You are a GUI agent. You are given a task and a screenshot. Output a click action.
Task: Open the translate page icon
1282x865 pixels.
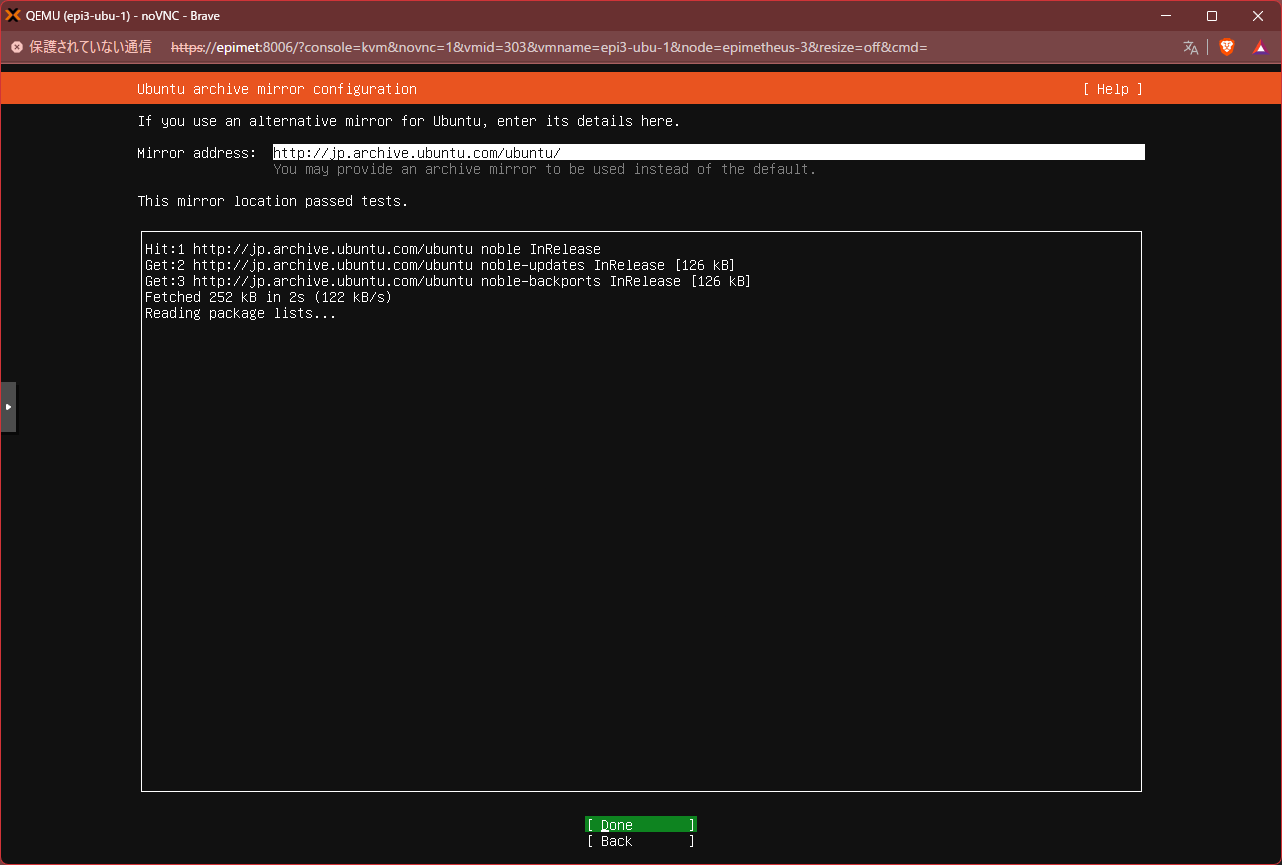1190,47
